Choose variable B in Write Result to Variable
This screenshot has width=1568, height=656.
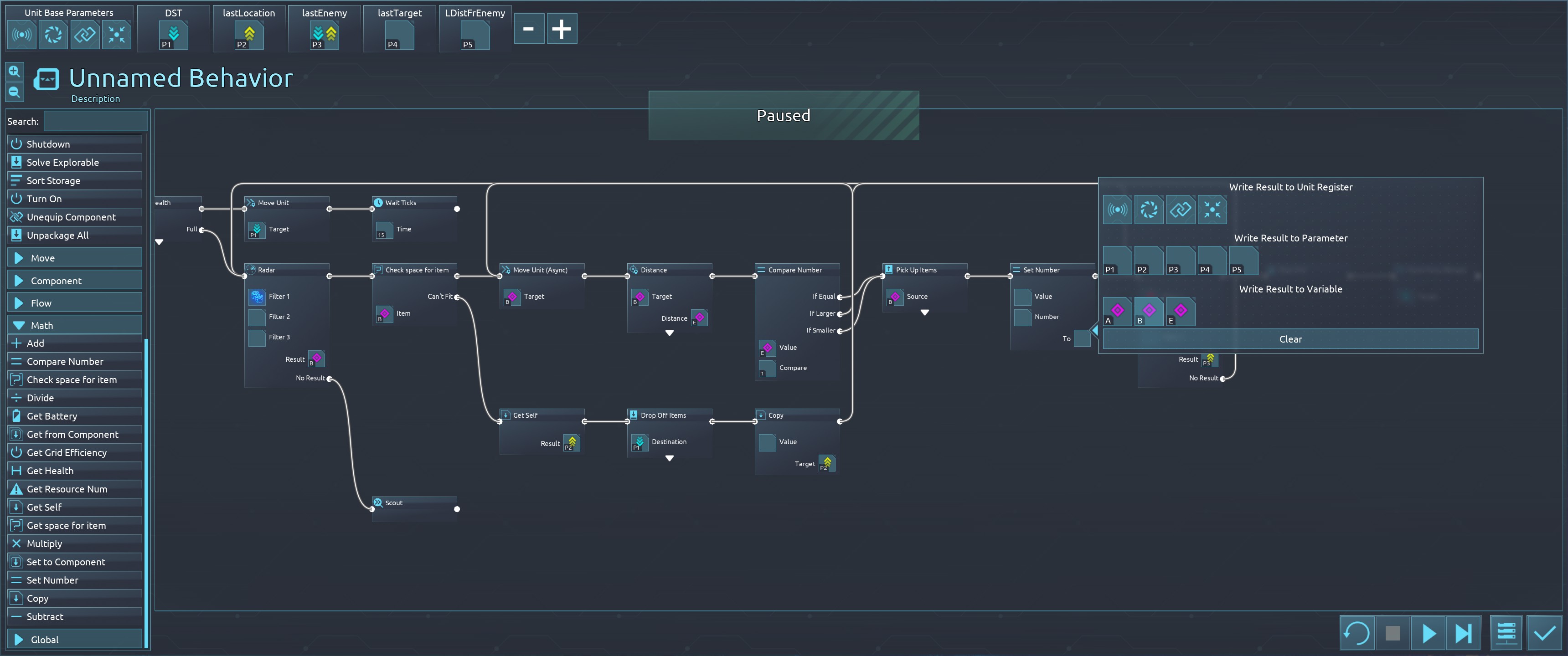click(x=1149, y=312)
